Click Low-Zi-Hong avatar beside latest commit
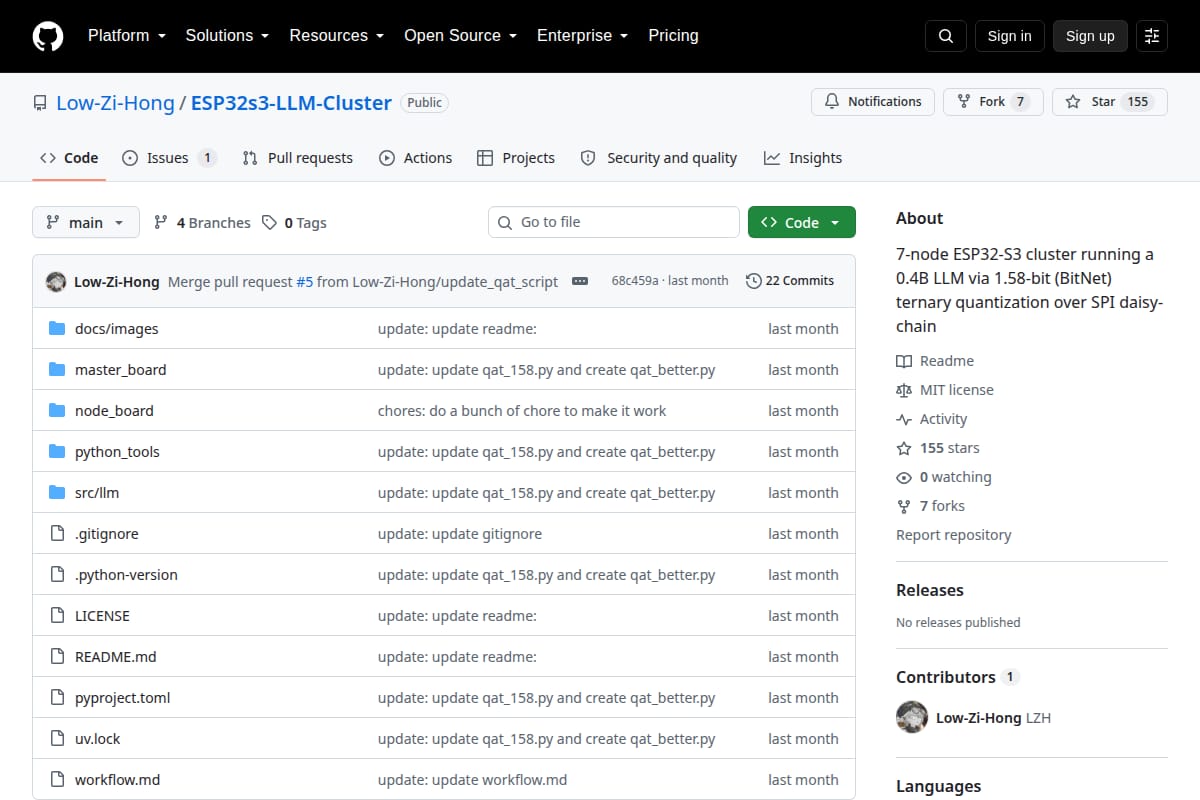 [x=56, y=281]
